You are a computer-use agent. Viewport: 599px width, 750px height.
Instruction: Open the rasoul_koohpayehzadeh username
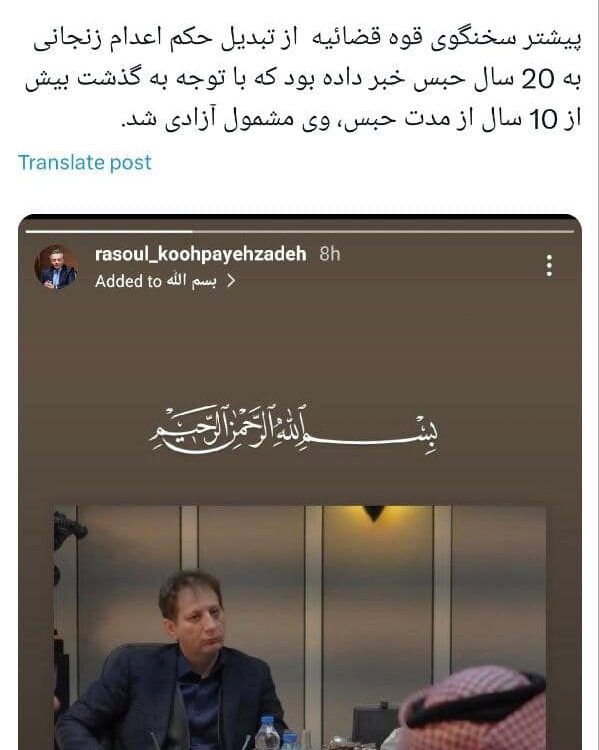(x=200, y=254)
